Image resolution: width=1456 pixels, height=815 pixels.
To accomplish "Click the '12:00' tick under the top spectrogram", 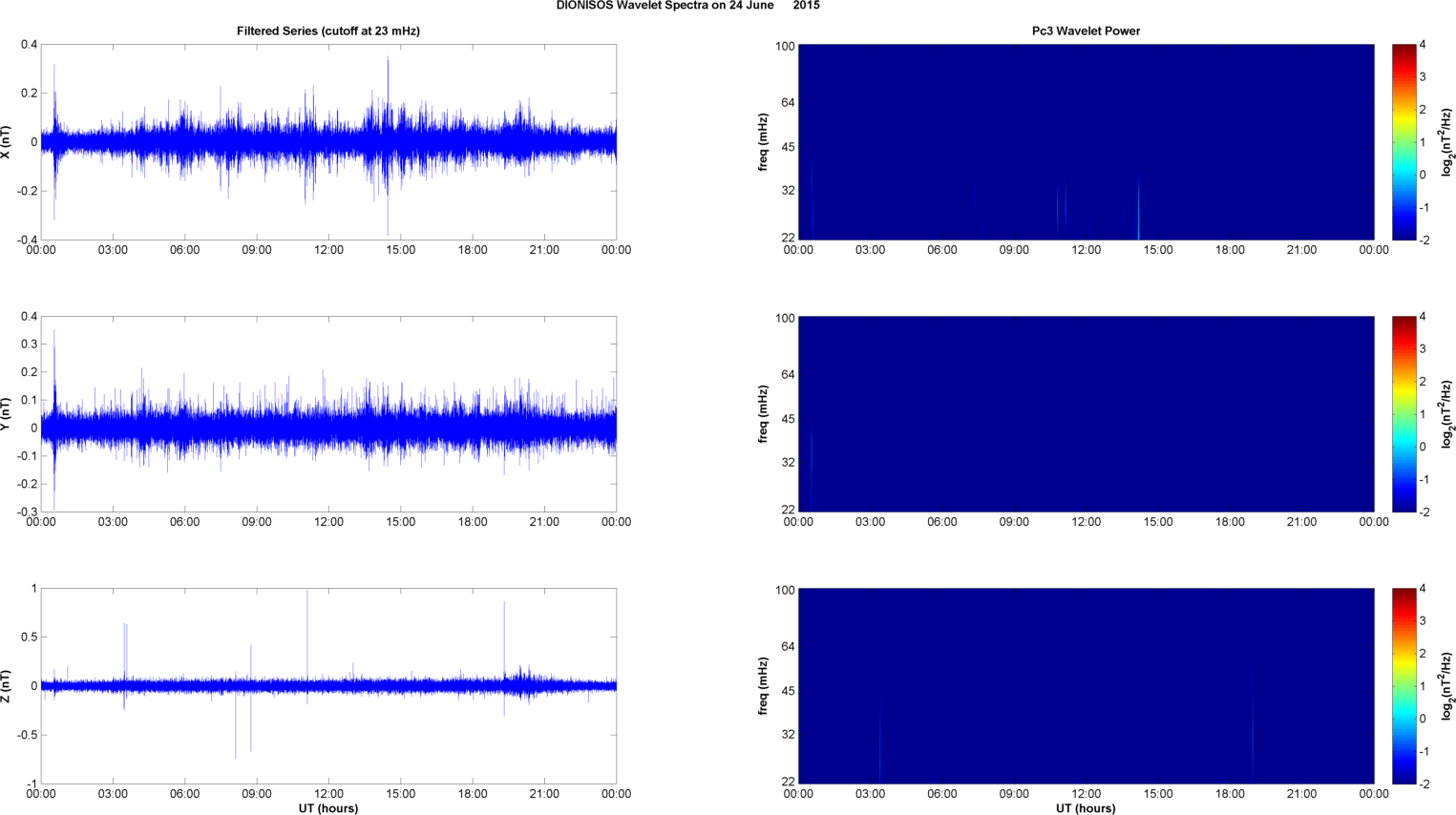I will [x=1086, y=250].
